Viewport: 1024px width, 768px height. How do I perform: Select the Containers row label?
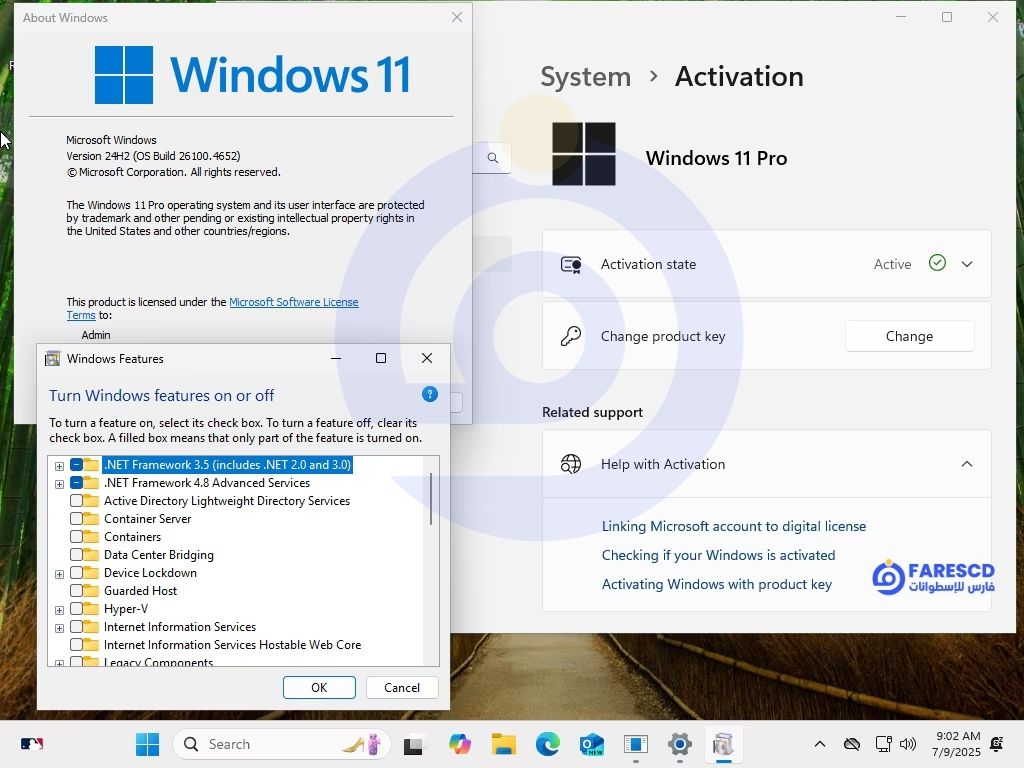(132, 537)
